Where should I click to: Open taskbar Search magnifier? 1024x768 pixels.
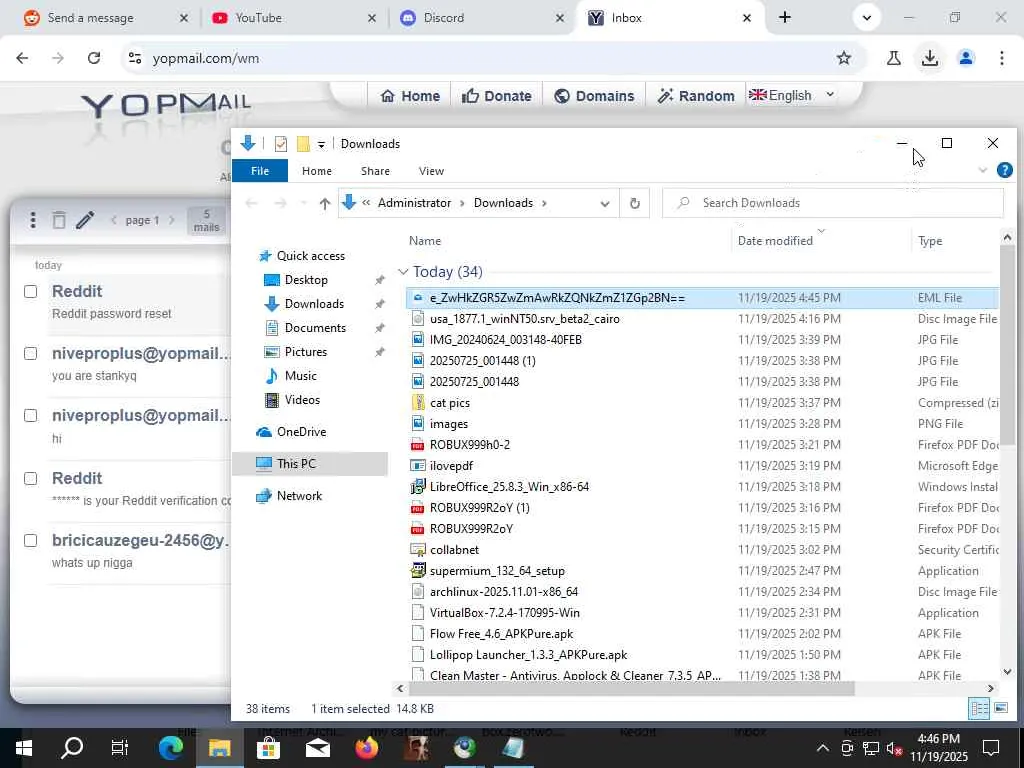point(72,748)
